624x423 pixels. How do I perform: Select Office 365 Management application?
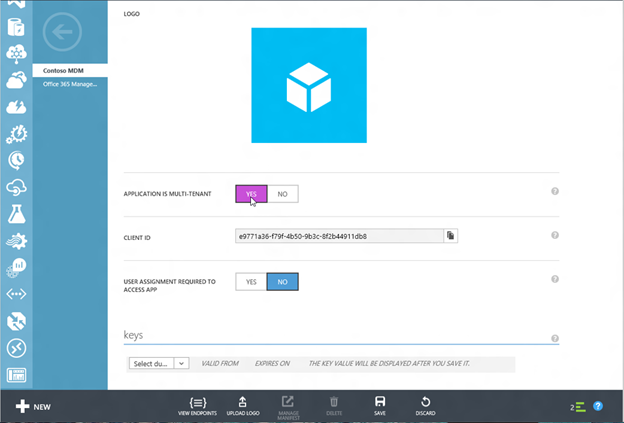click(71, 84)
